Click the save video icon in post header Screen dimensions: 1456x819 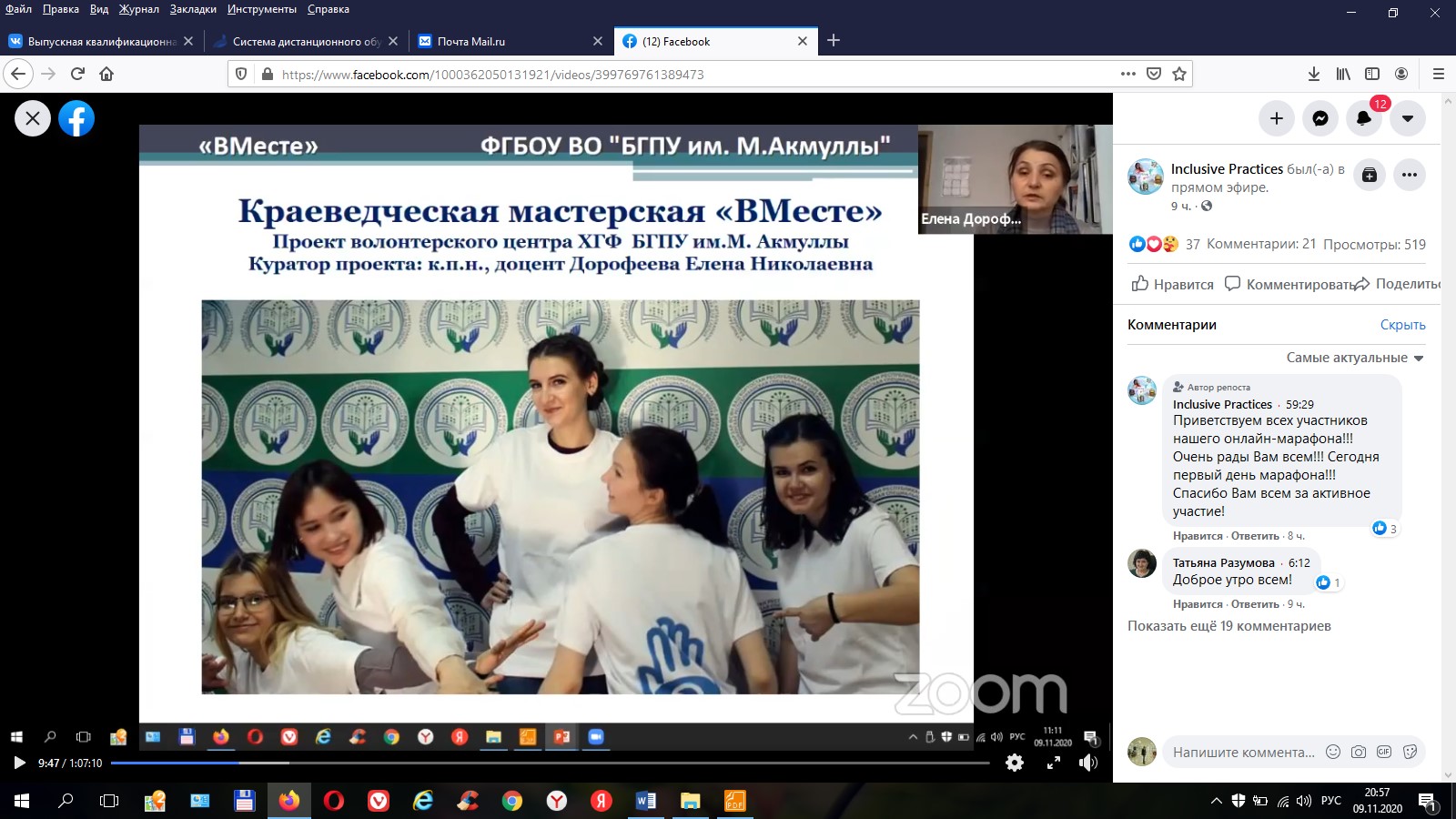pyautogui.click(x=1370, y=176)
